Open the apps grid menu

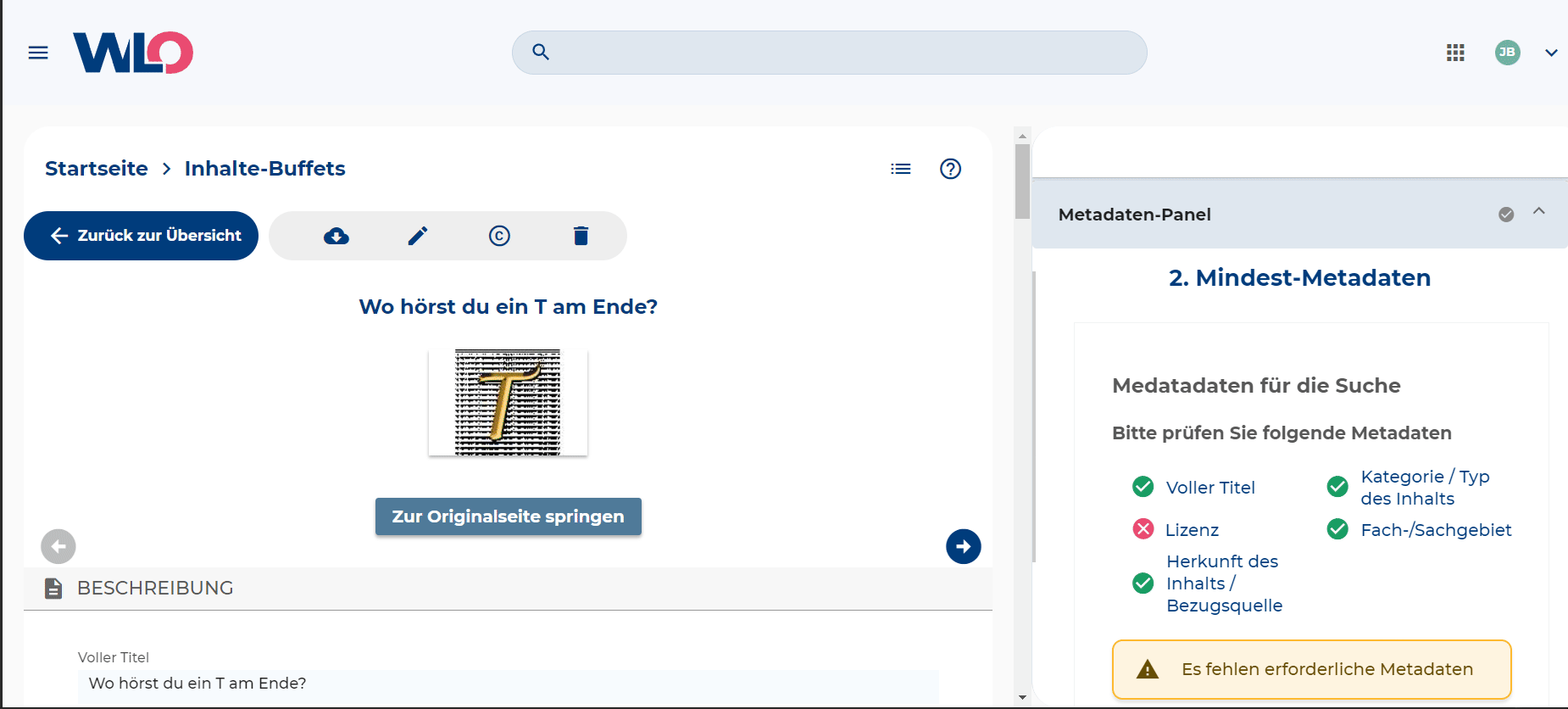click(1455, 53)
